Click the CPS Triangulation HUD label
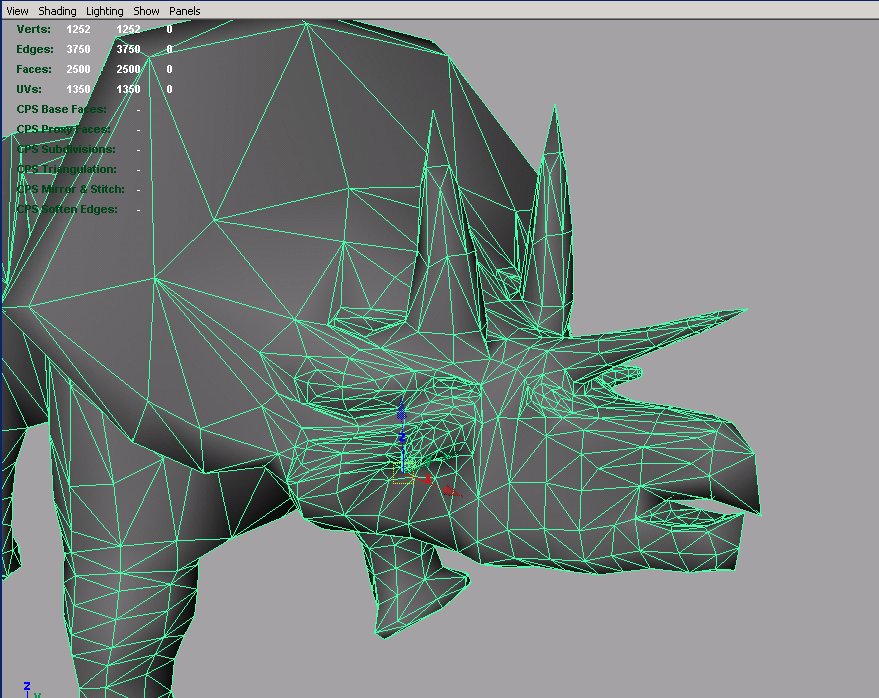Image resolution: width=879 pixels, height=698 pixels. (66, 170)
